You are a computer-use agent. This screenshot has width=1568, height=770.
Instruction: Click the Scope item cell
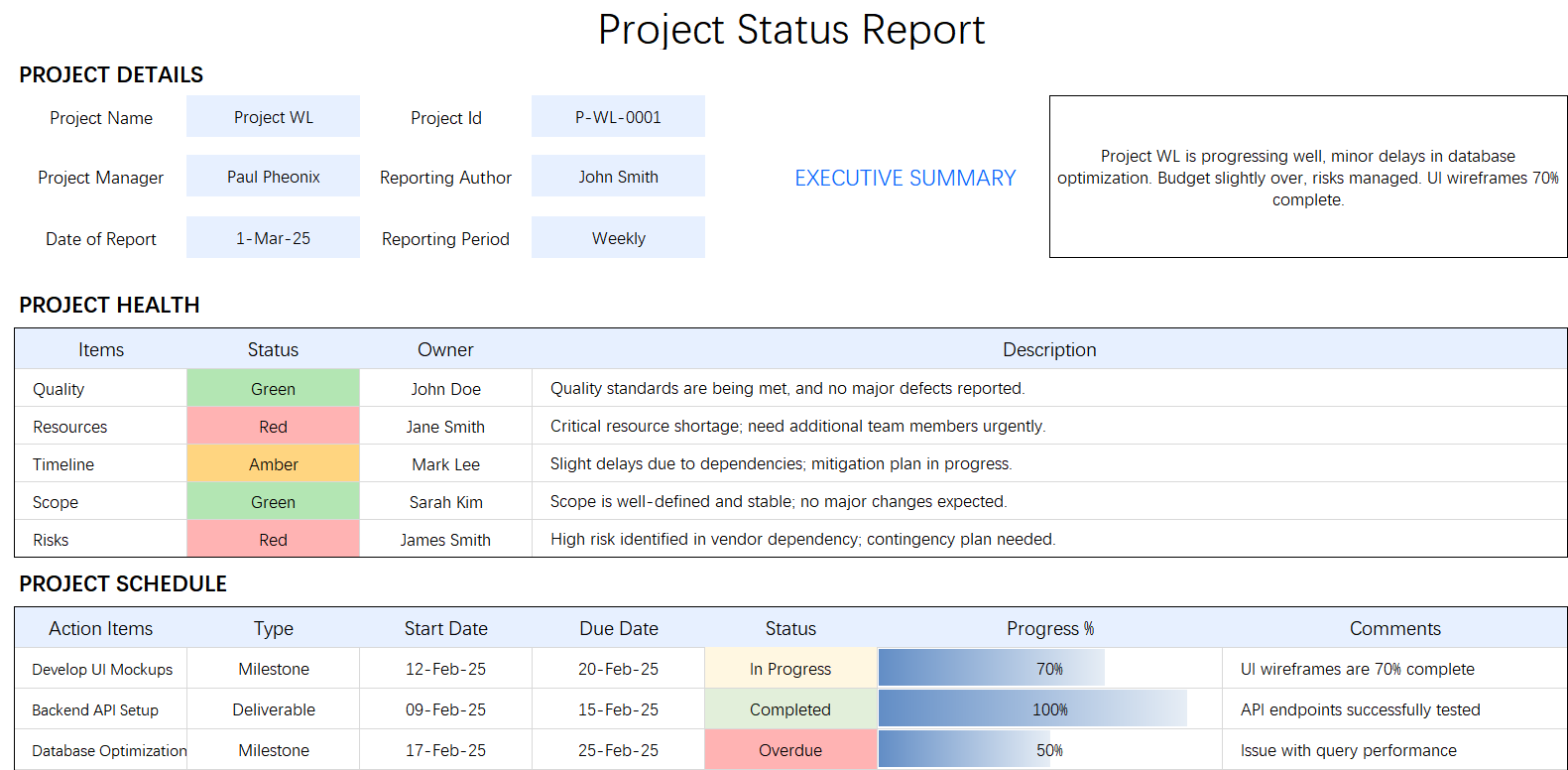pos(100,501)
